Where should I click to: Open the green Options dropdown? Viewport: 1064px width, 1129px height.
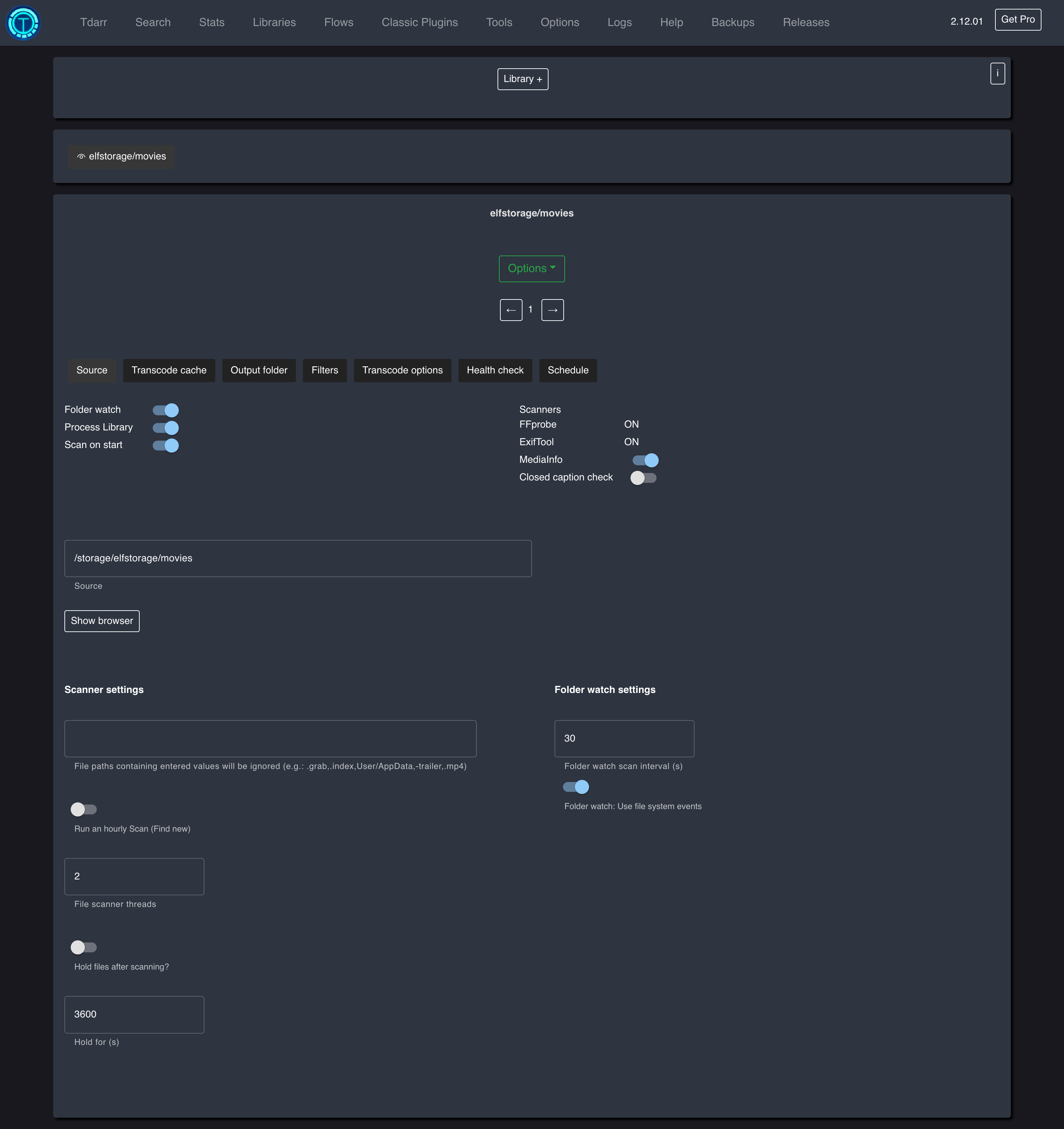click(x=531, y=269)
